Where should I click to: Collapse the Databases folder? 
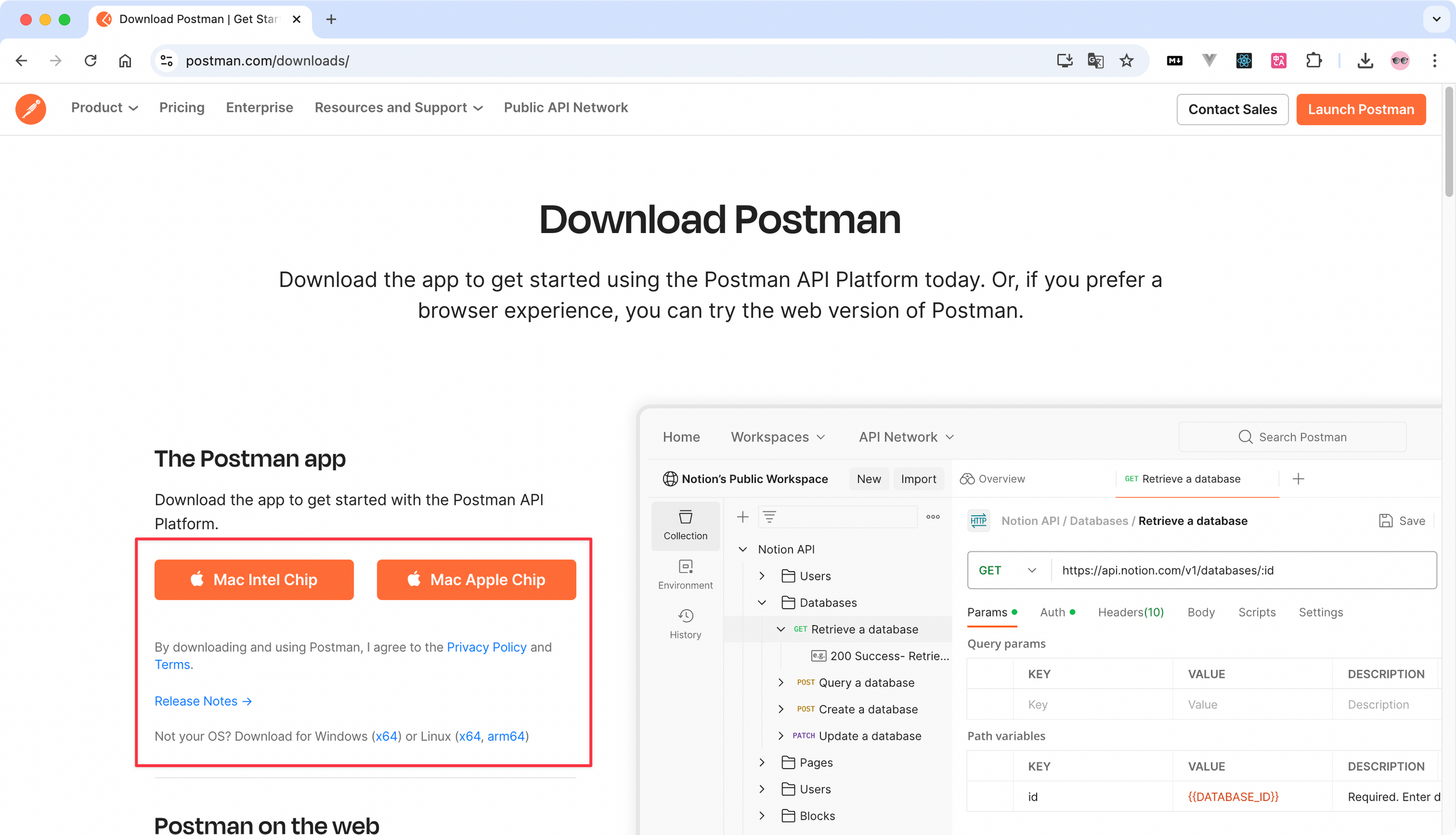click(762, 603)
